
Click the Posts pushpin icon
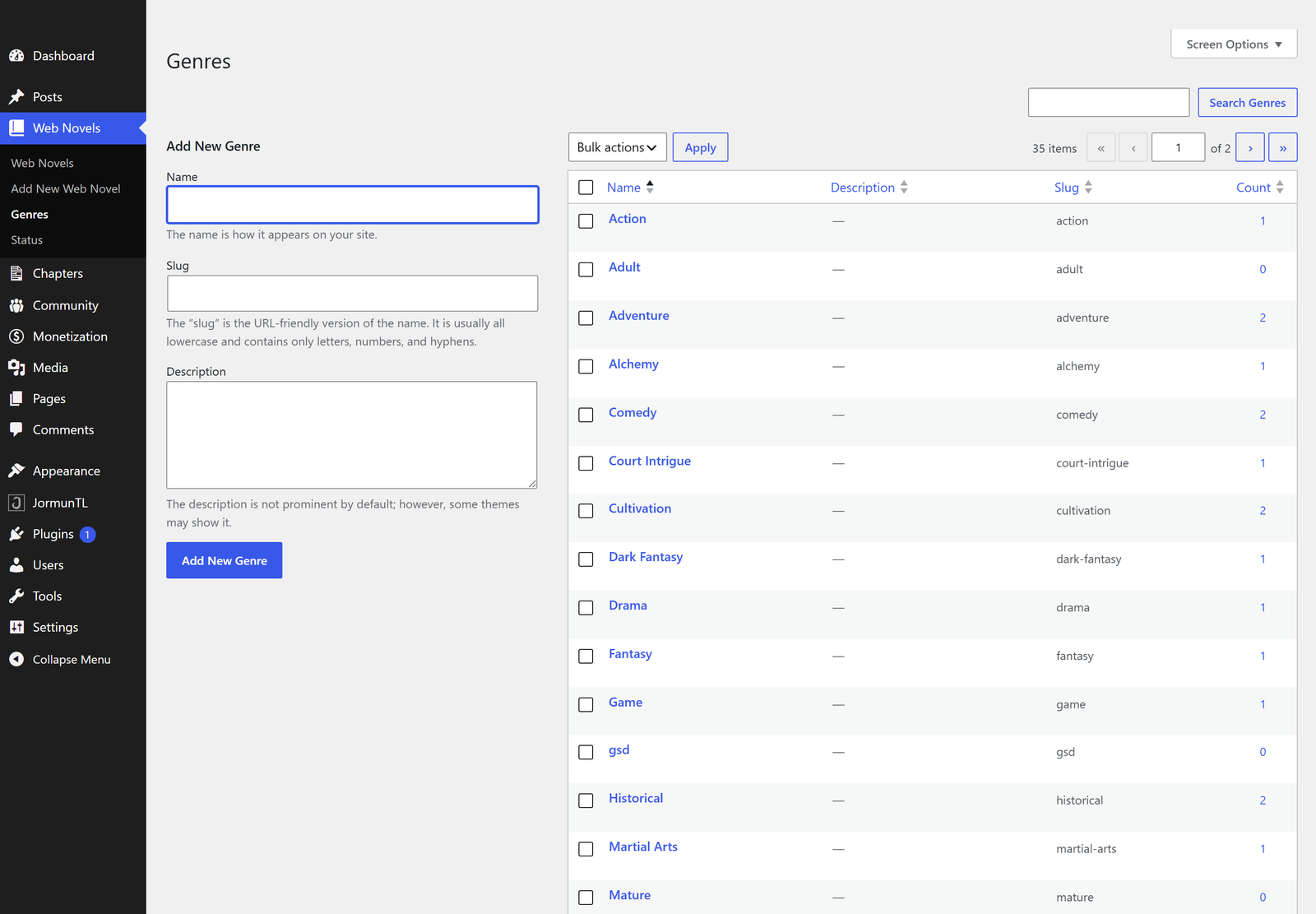(x=16, y=97)
